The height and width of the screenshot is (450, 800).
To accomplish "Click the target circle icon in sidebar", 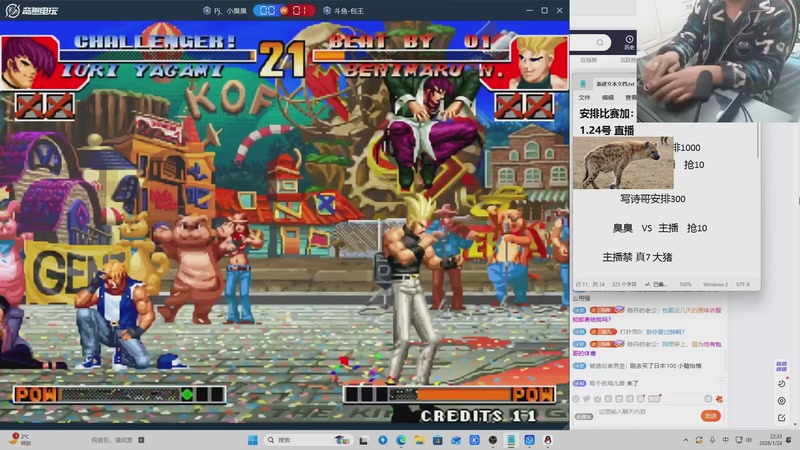I will pos(782,401).
